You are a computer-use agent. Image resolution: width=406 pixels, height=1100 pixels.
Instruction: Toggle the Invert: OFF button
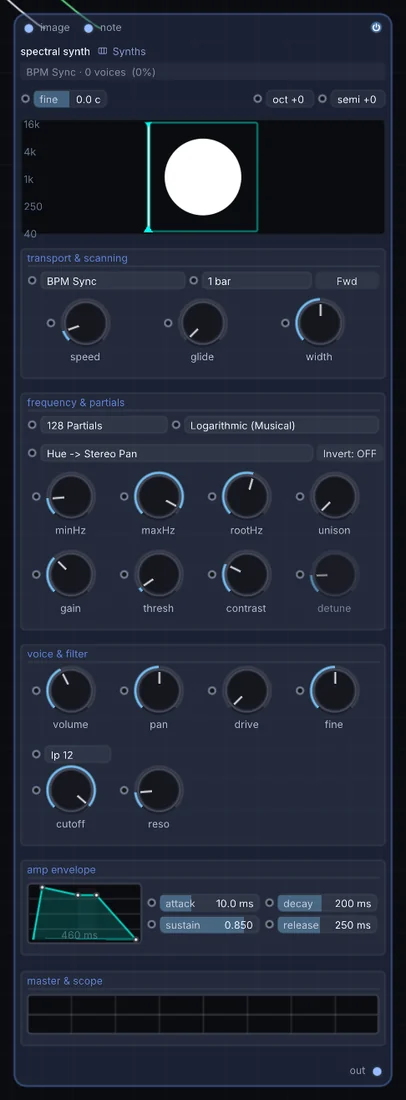tap(349, 453)
